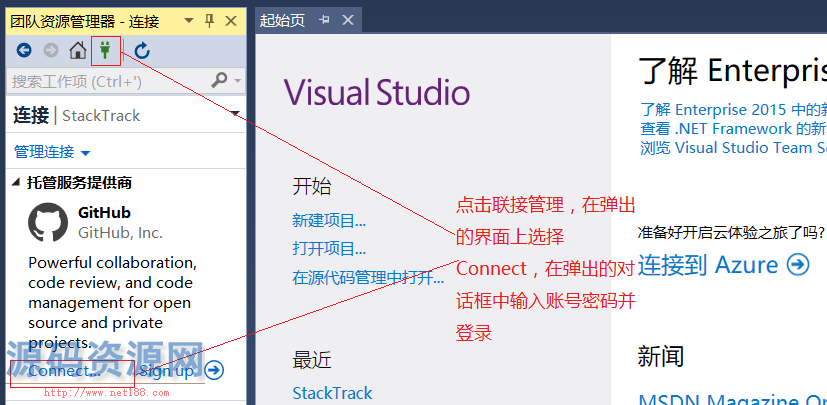Click the GitHub provider title
The width and height of the screenshot is (827, 405).
pos(104,213)
